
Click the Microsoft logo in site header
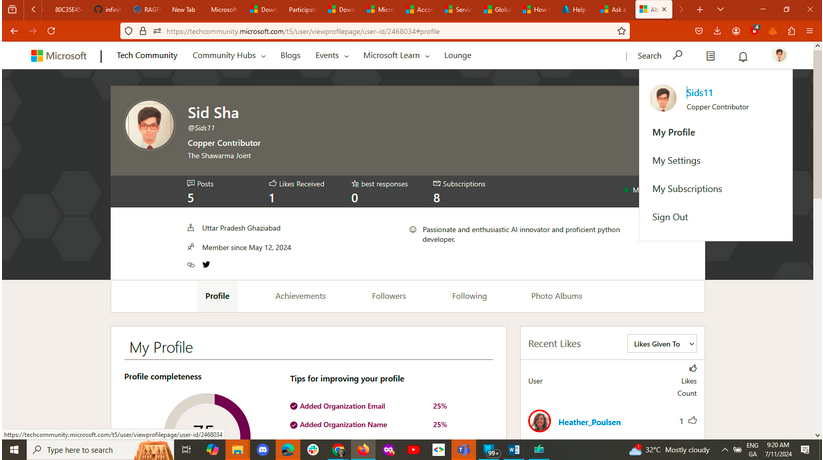(x=59, y=56)
